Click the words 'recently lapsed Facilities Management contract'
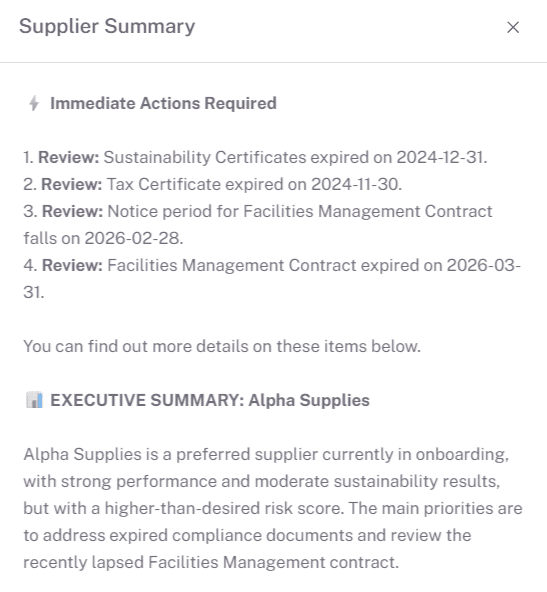 pos(209,562)
